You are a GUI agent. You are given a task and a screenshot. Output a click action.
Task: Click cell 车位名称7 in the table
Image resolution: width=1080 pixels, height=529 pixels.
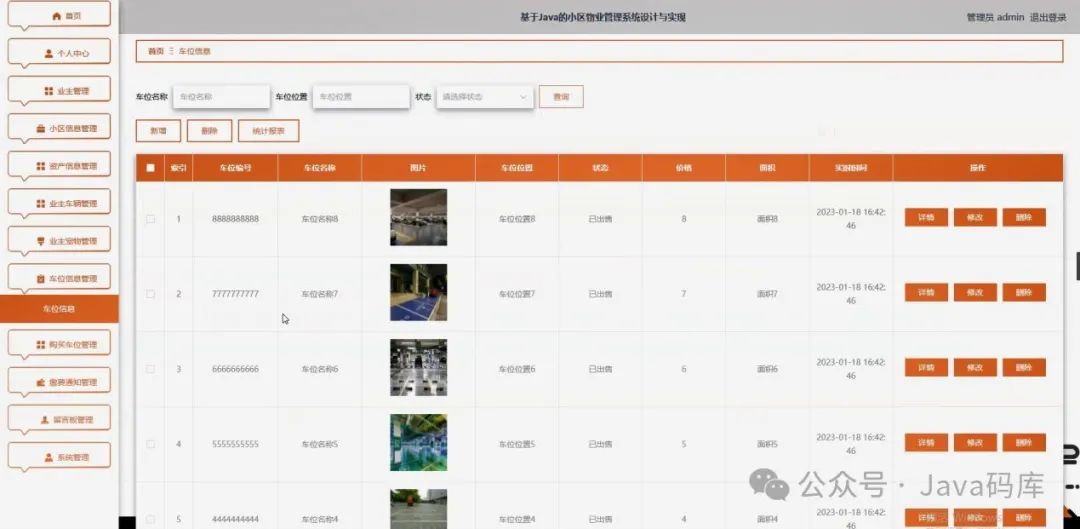[x=320, y=294]
